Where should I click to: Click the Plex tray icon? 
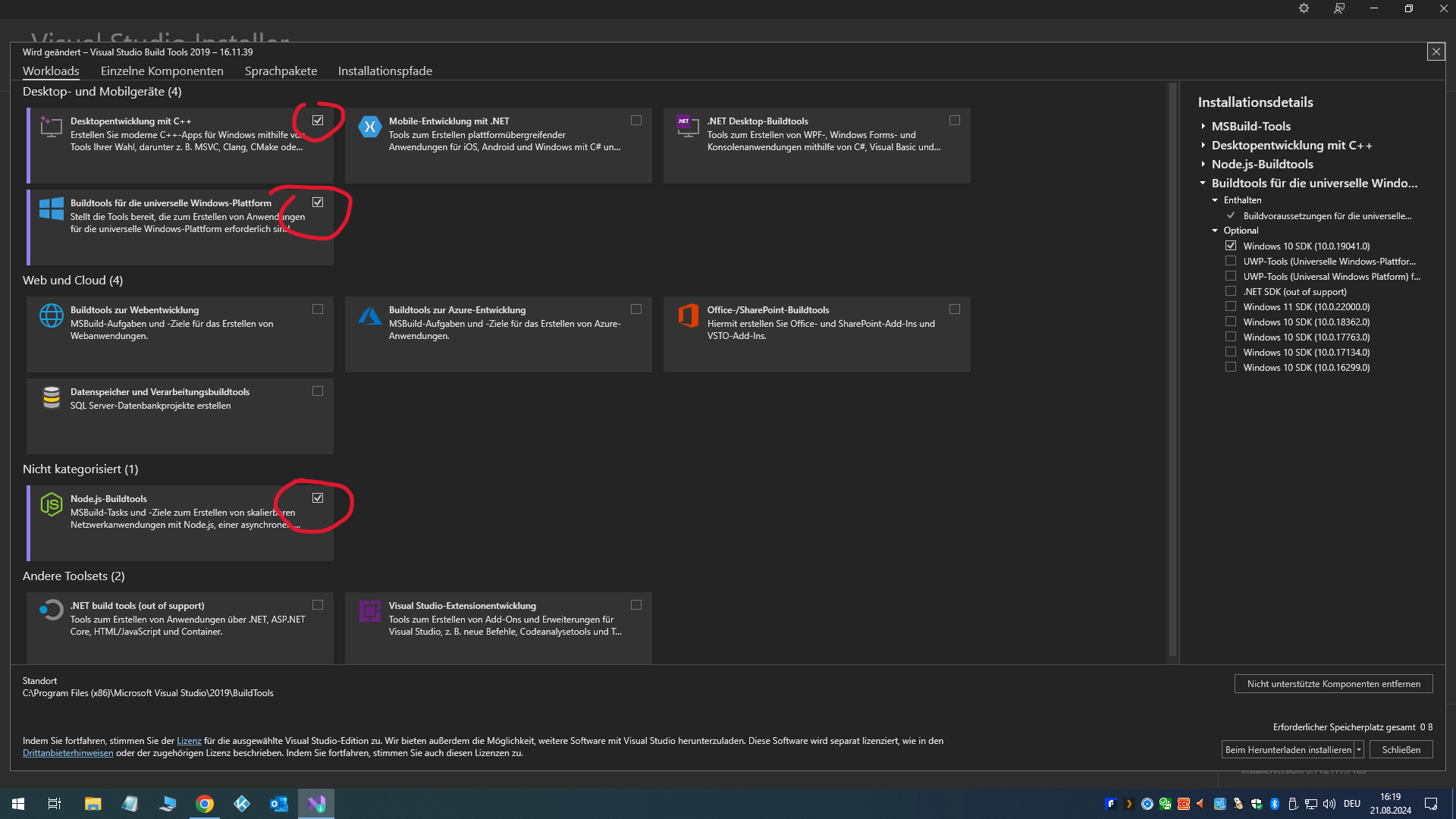[x=1129, y=804]
